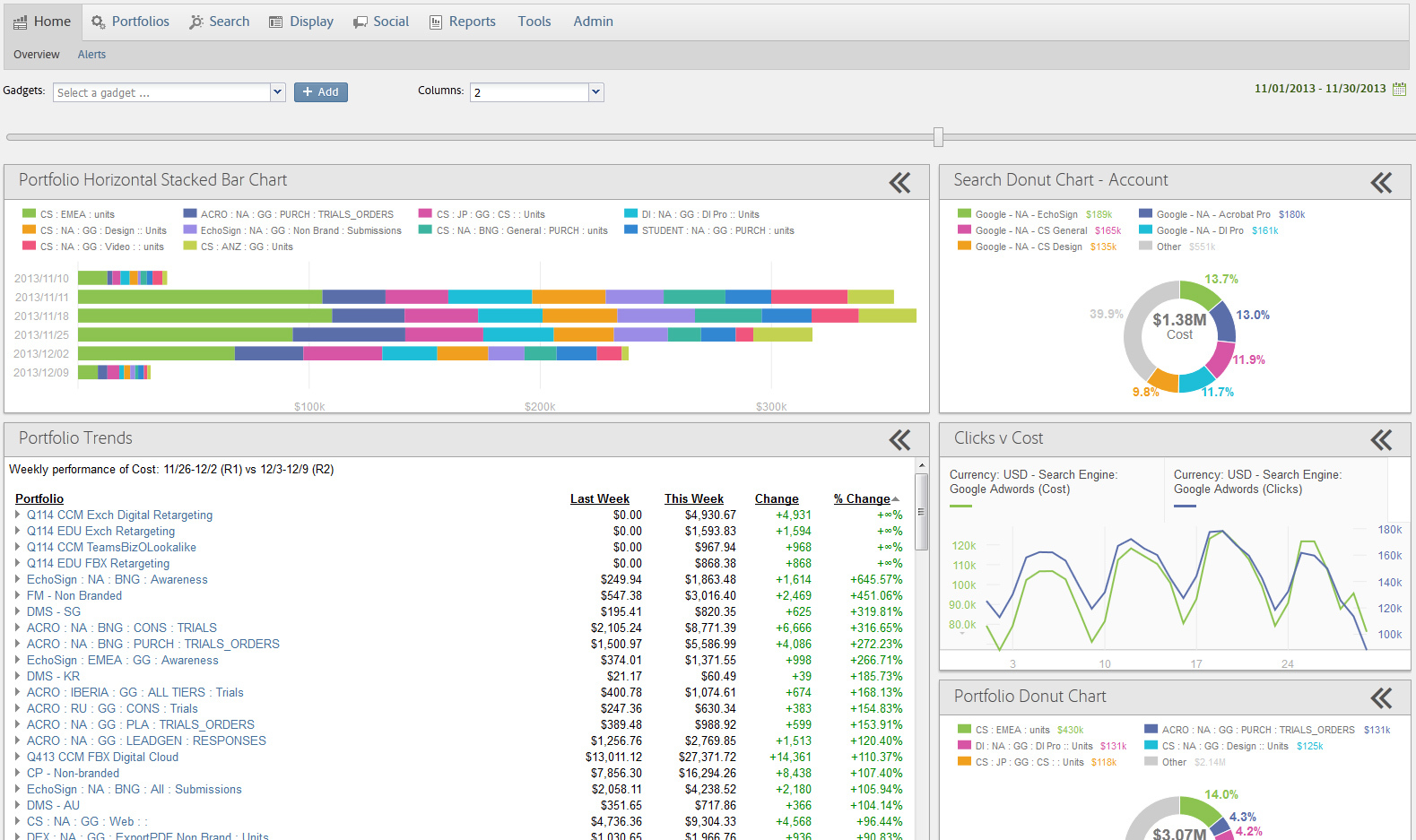This screenshot has width=1416, height=840.
Task: Expand Q114 CCM Exch Digital Retargeting row
Action: (x=18, y=515)
